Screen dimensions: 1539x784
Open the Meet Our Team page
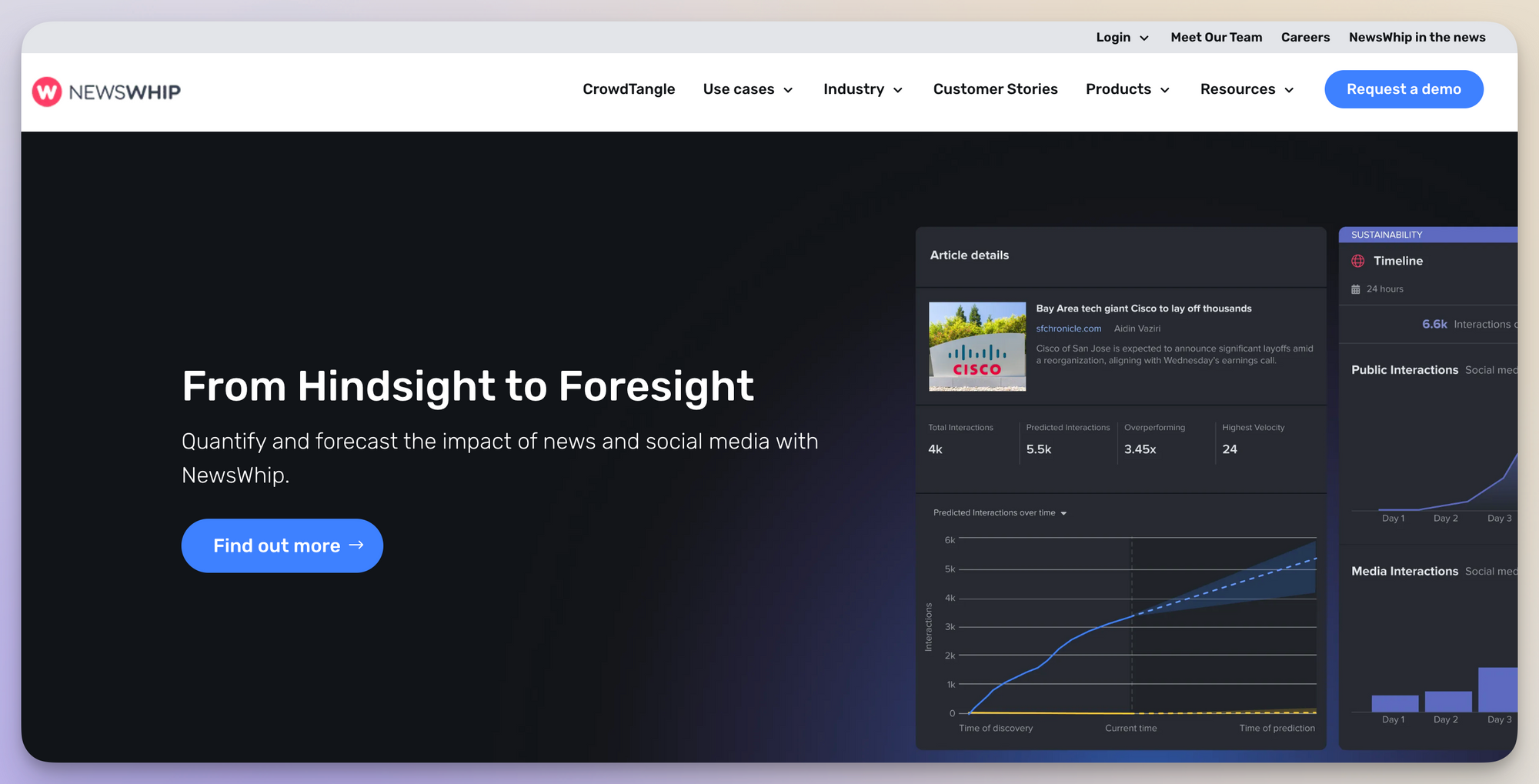coord(1216,37)
